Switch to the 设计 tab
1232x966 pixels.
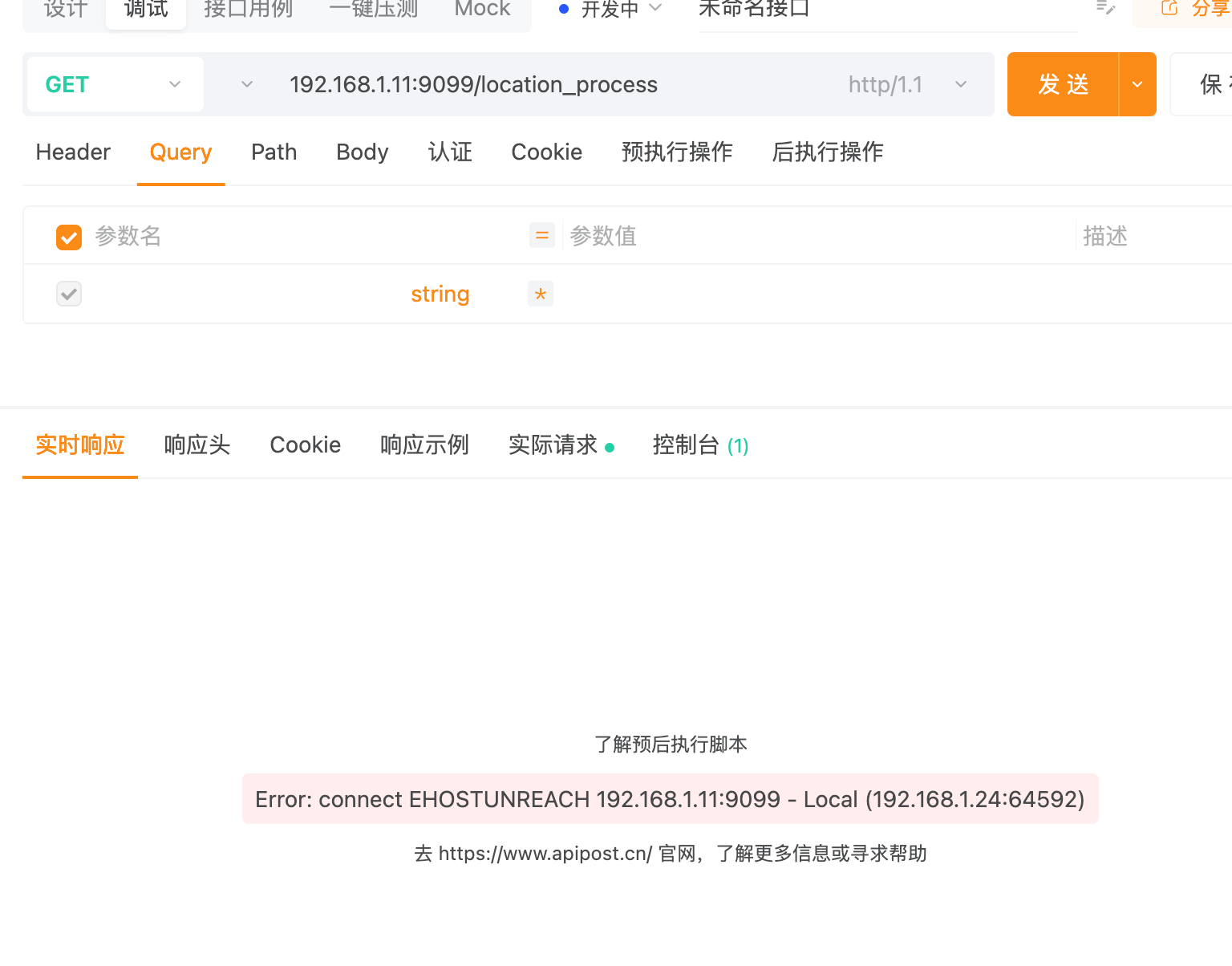point(65,9)
